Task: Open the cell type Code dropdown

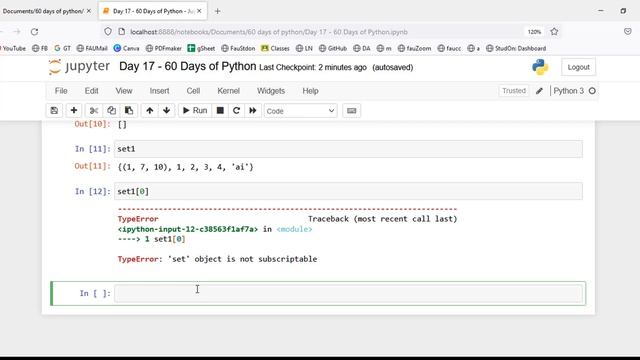Action: point(300,111)
